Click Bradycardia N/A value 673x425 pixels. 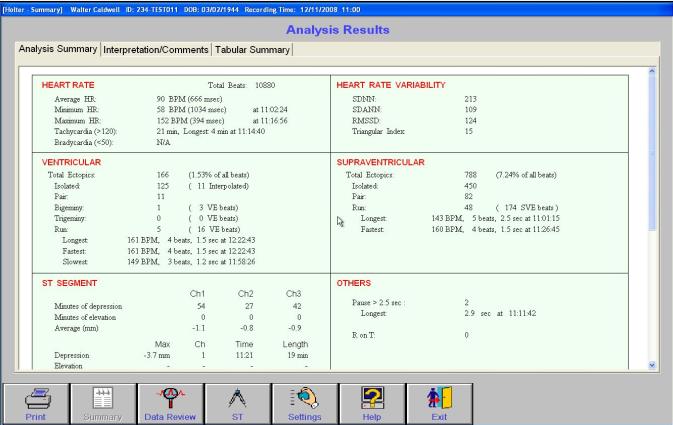[163, 143]
